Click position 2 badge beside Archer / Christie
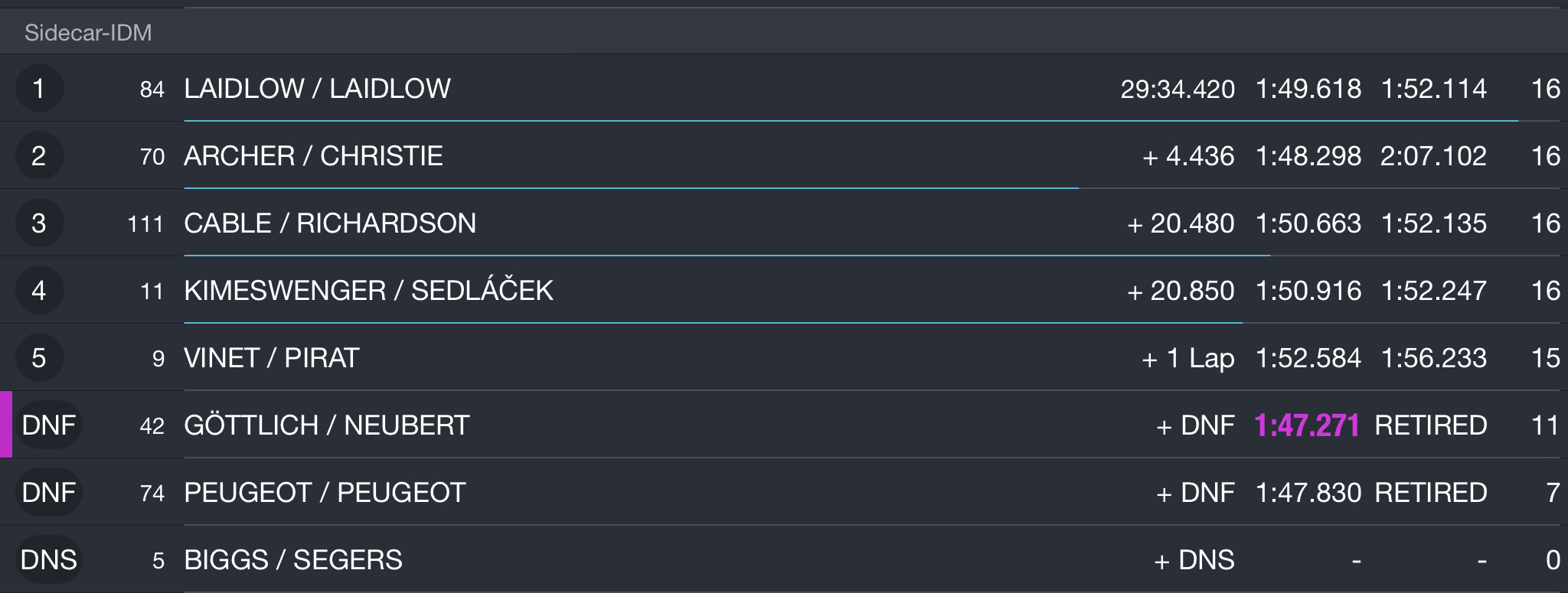1568x593 pixels. coord(39,156)
